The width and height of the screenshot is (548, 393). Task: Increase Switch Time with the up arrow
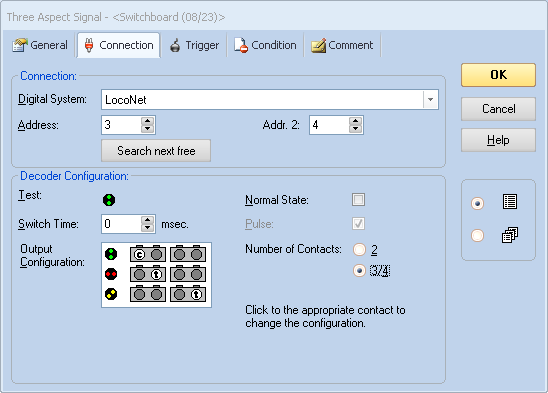coord(147,220)
